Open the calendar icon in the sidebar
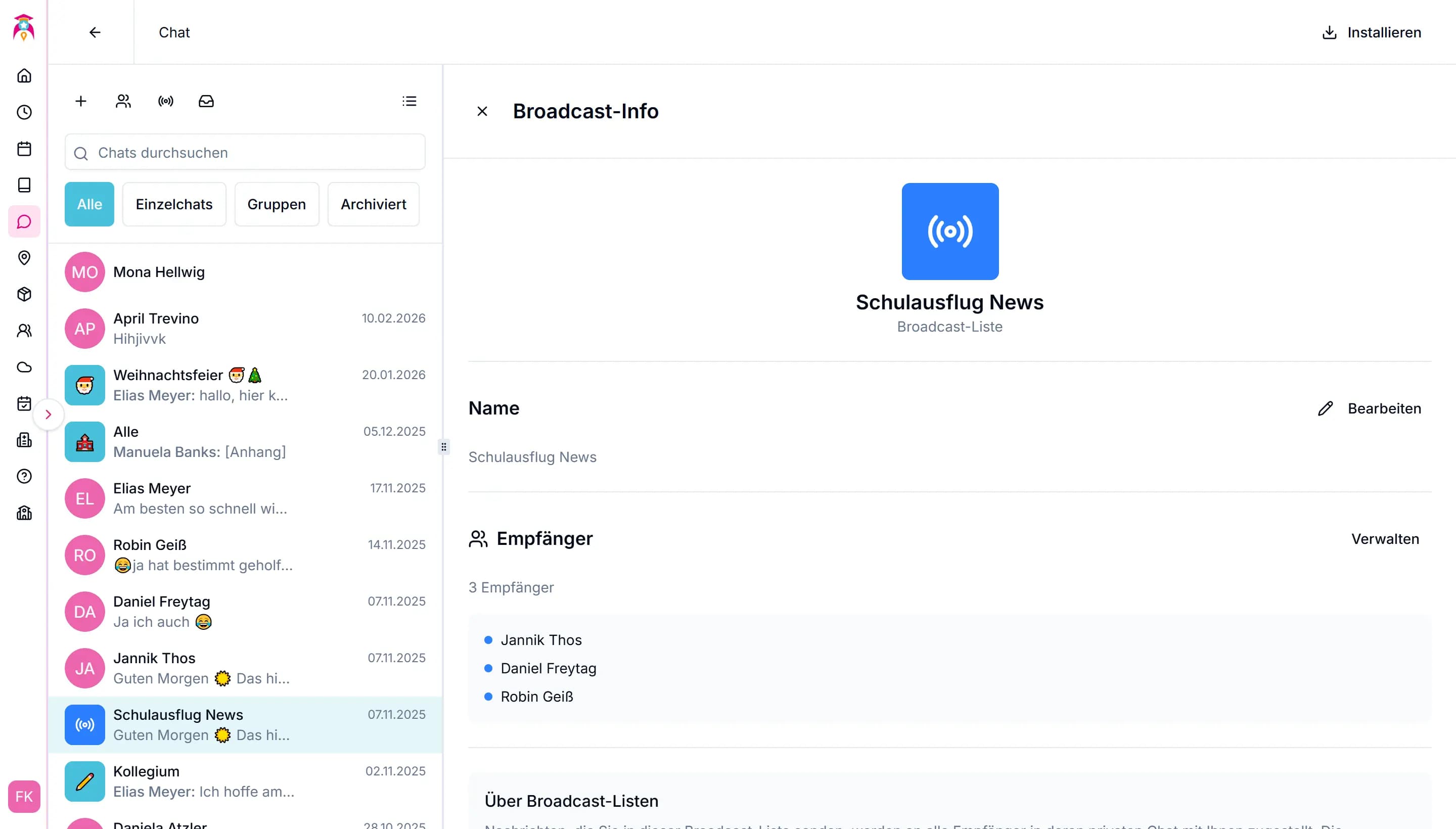 [24, 149]
